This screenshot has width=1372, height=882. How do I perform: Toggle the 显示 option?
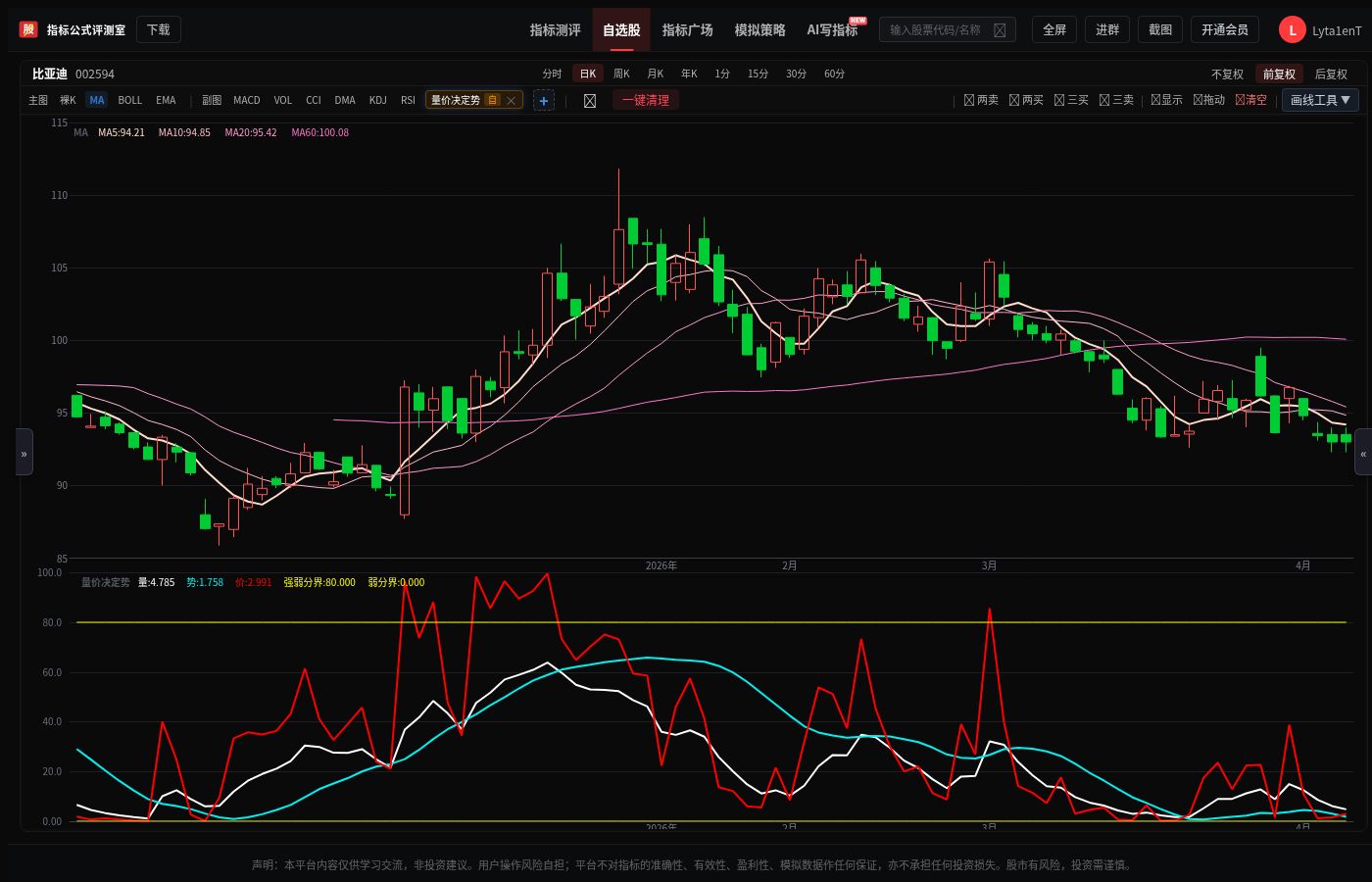click(1166, 100)
